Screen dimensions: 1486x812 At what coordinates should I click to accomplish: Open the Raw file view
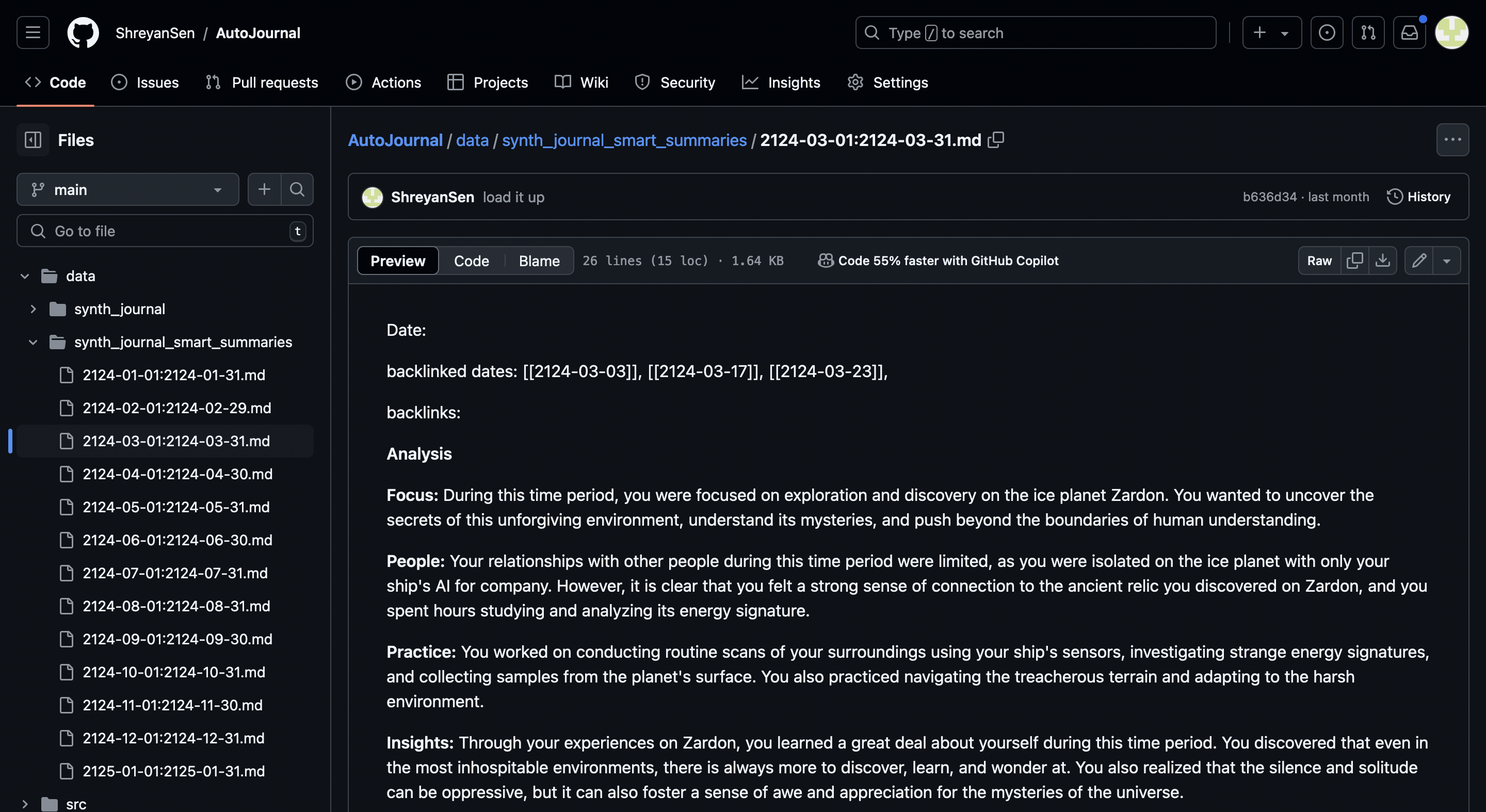coord(1319,261)
